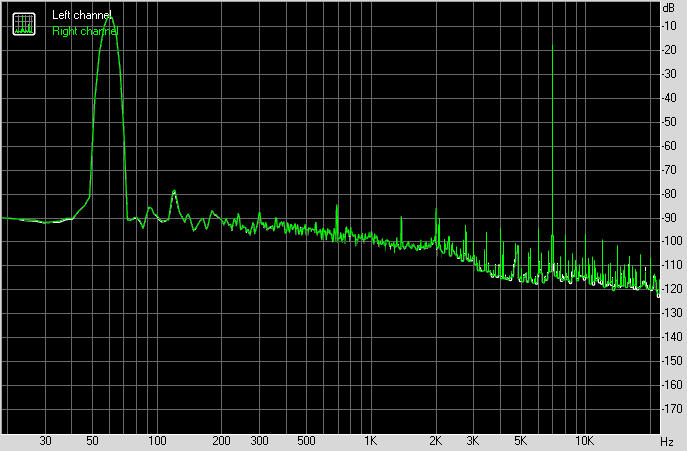
Task: Click the Hz unit label on the frequency axis
Action: (x=666, y=441)
